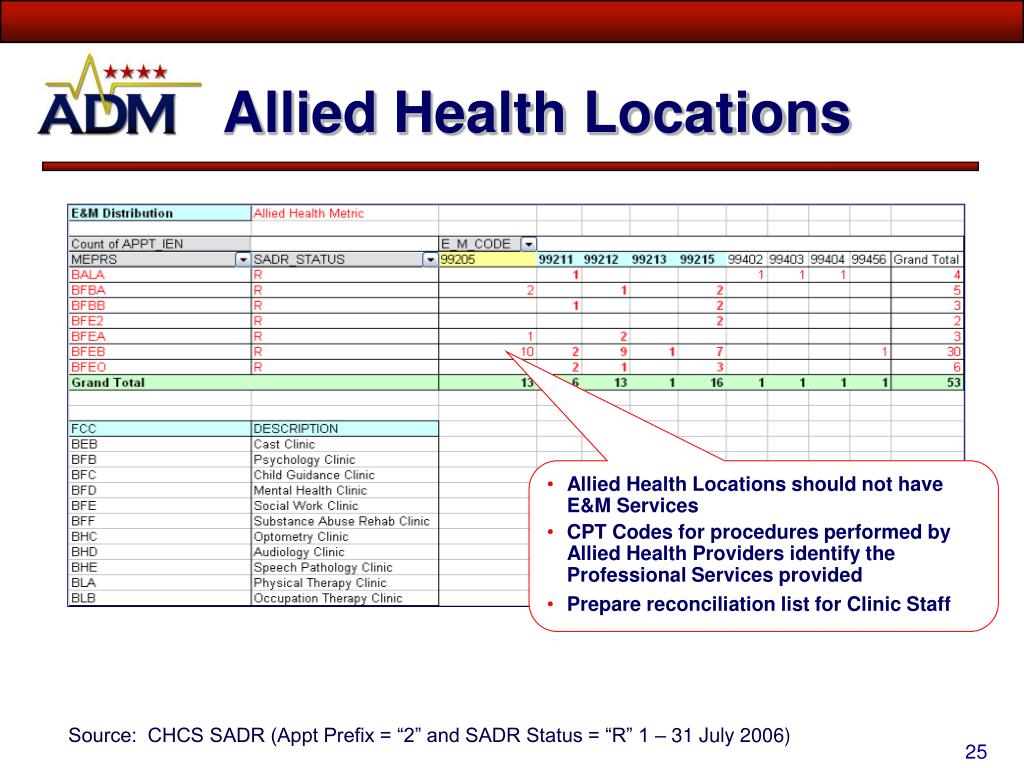The width and height of the screenshot is (1024, 768).
Task: Select the 99456 column header
Action: coord(870,259)
